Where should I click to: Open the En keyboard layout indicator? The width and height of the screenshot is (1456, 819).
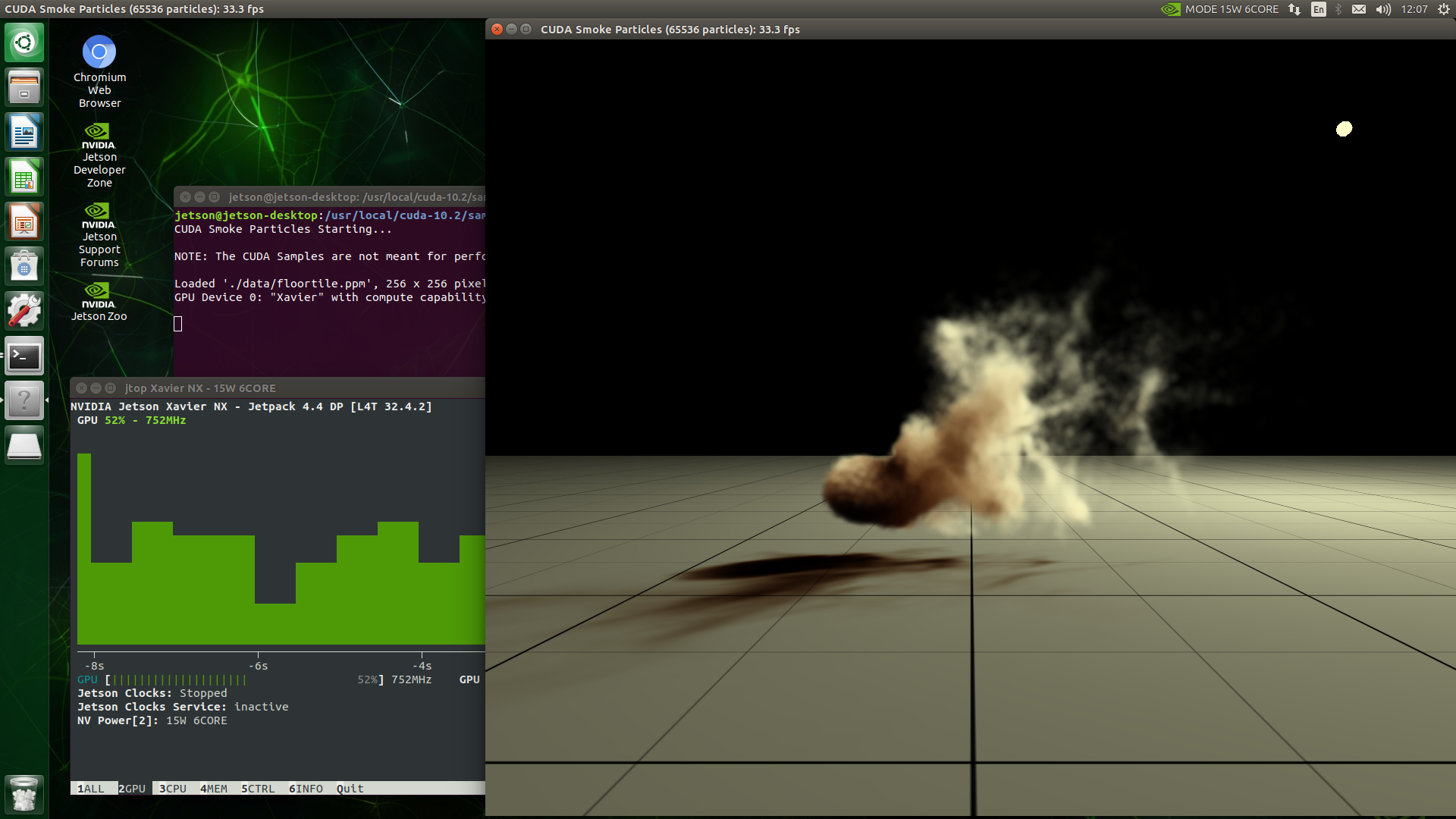coord(1319,9)
